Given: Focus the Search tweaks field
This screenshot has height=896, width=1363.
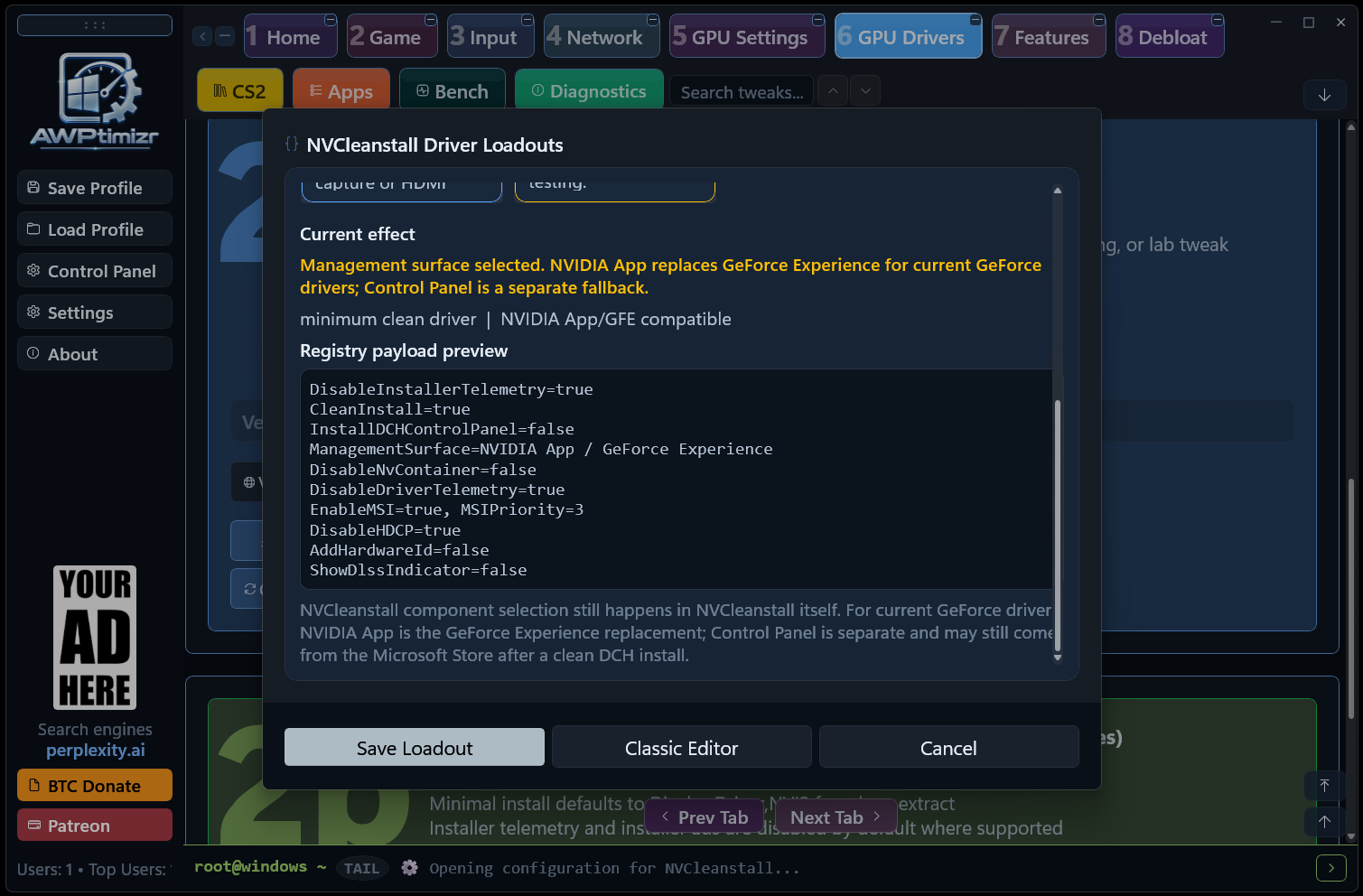Looking at the screenshot, I should 742,92.
